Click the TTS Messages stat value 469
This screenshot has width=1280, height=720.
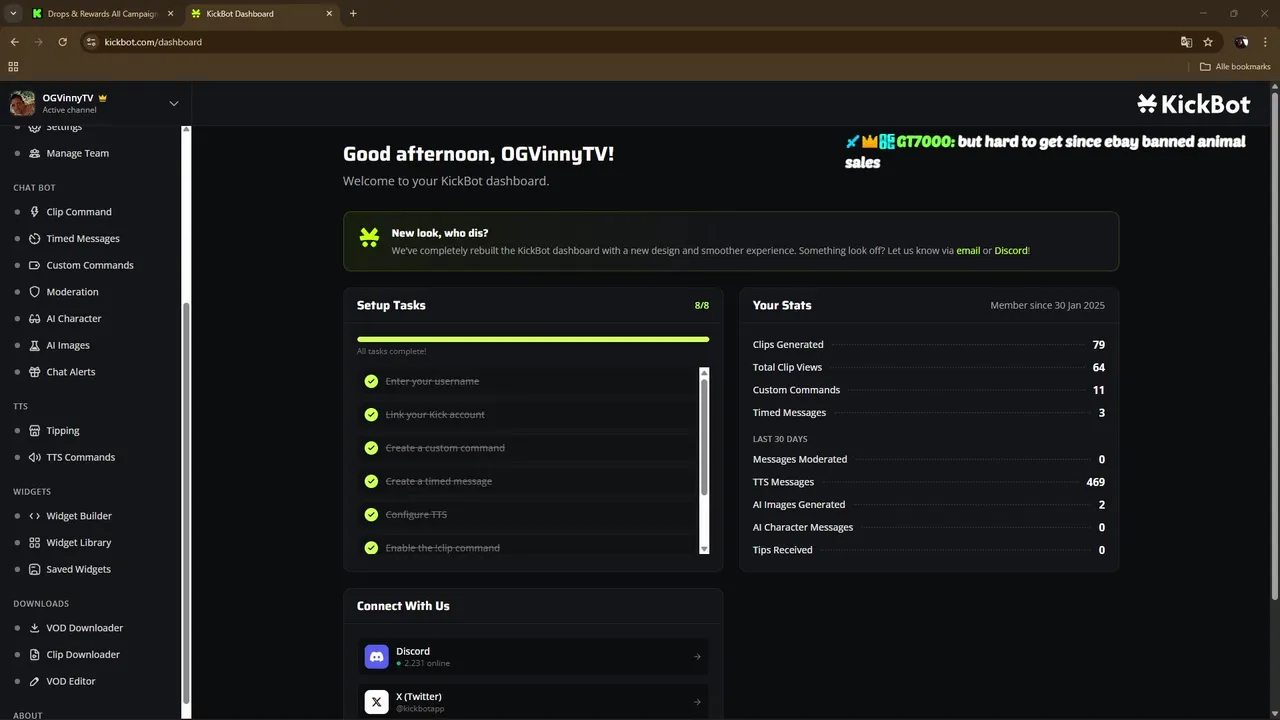click(x=1095, y=482)
